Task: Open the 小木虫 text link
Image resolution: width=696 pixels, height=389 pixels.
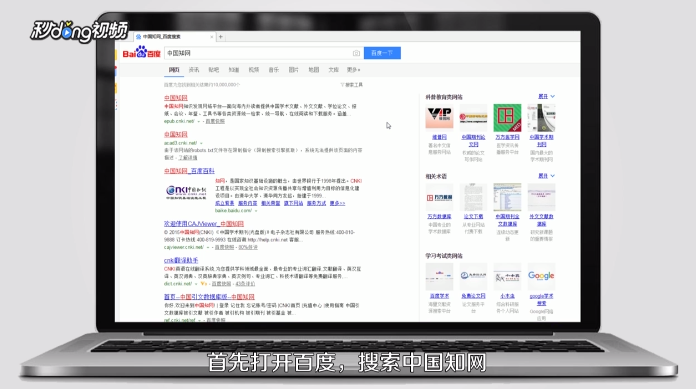Action: (507, 296)
